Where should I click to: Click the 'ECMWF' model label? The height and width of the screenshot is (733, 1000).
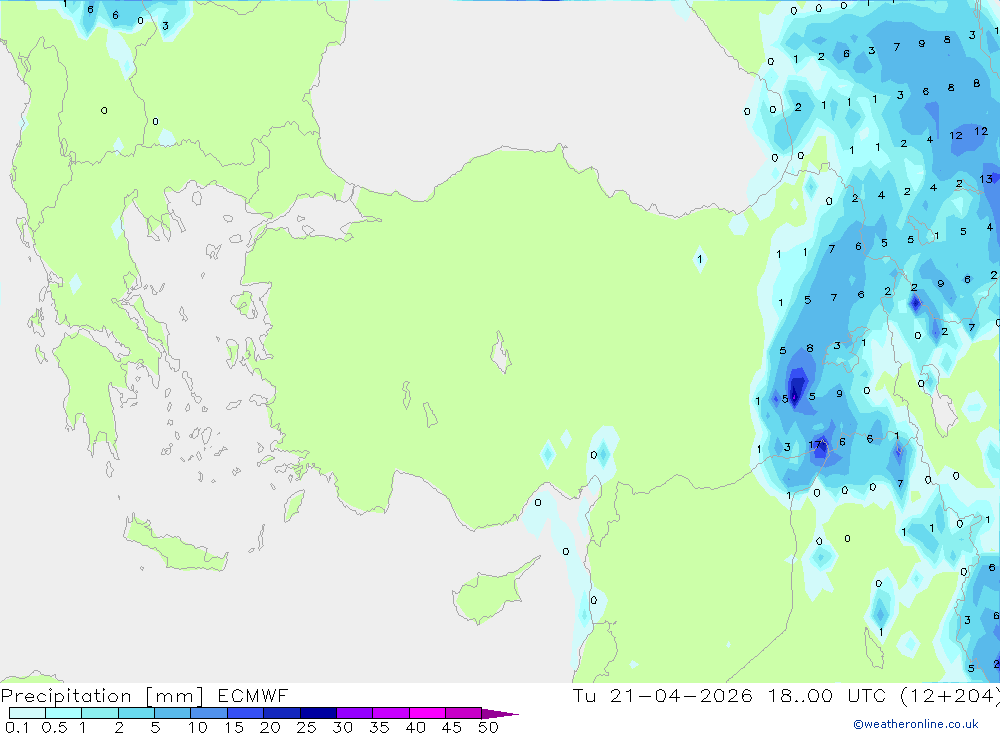tap(253, 695)
